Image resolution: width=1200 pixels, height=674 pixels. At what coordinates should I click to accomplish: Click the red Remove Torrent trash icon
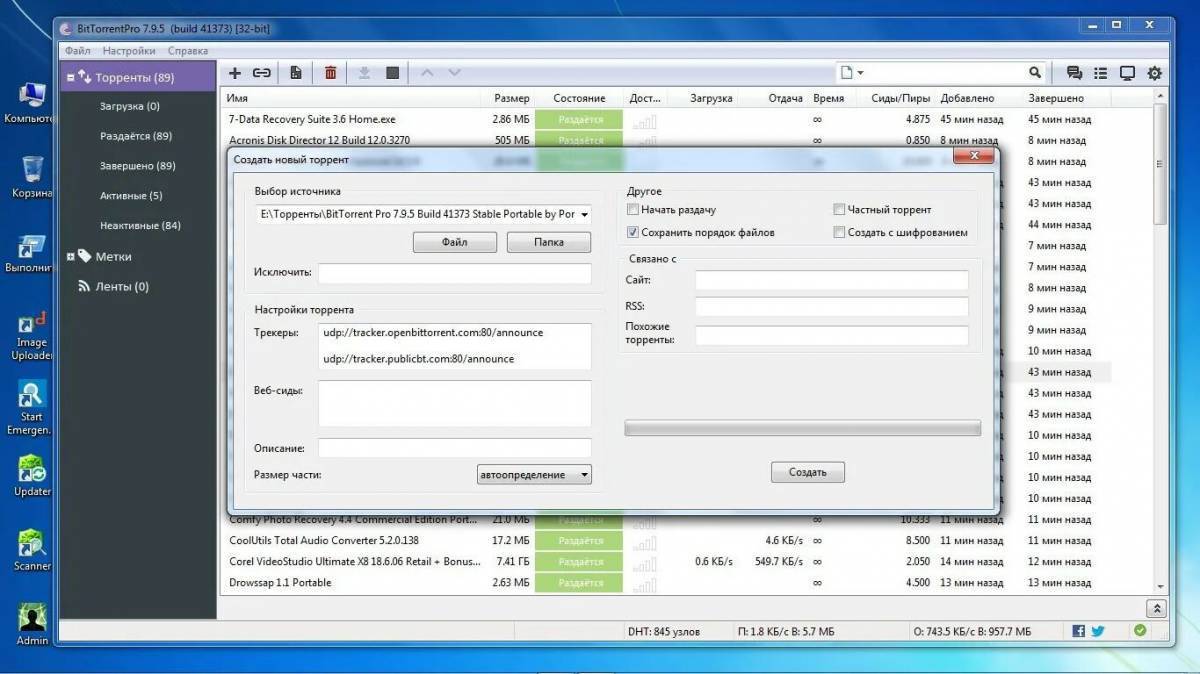click(330, 73)
